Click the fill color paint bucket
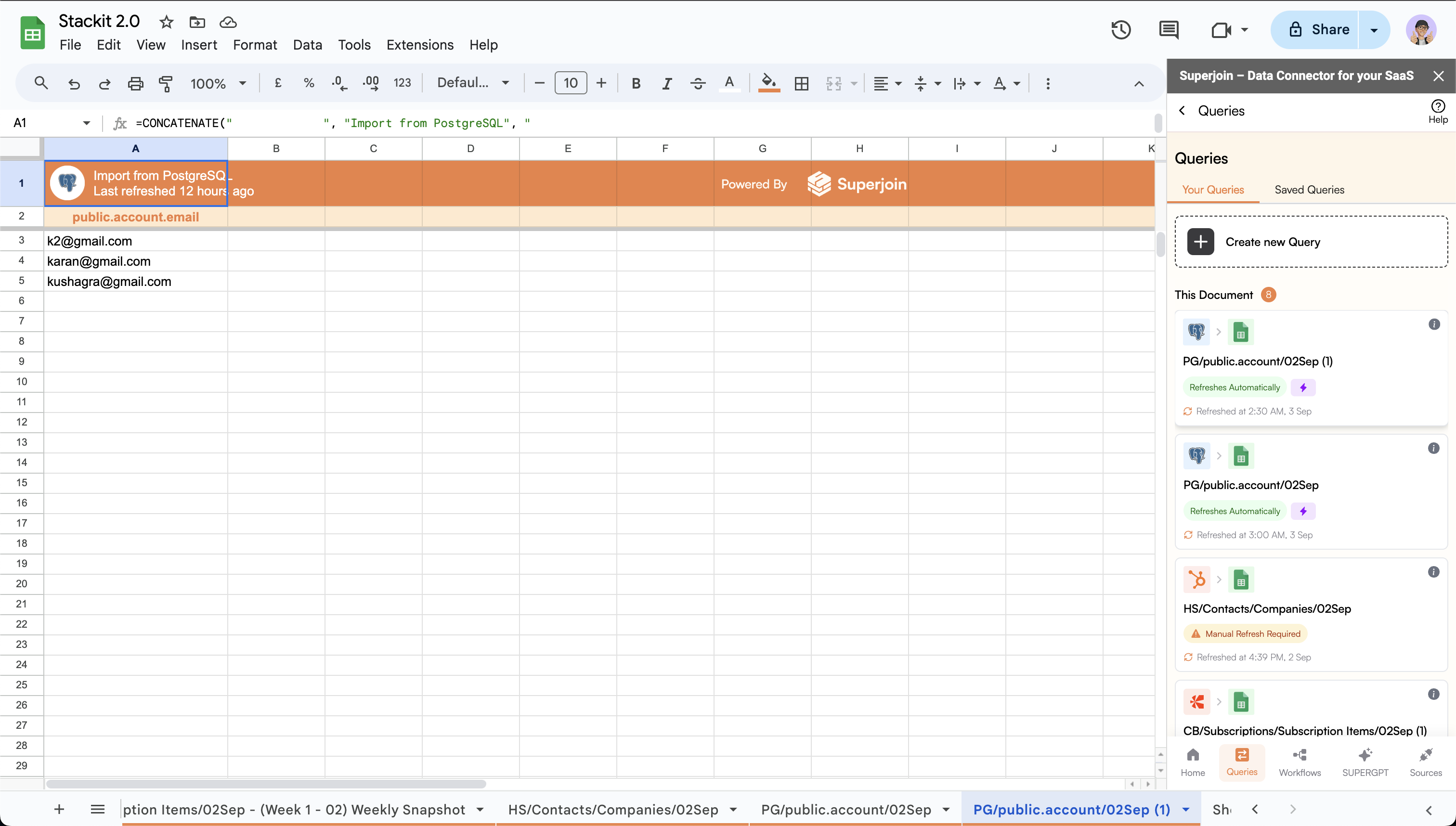The width and height of the screenshot is (1456, 826). 768,82
